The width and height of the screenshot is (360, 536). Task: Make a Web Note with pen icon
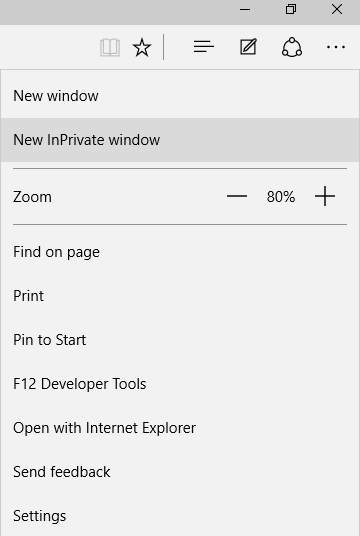pyautogui.click(x=248, y=47)
